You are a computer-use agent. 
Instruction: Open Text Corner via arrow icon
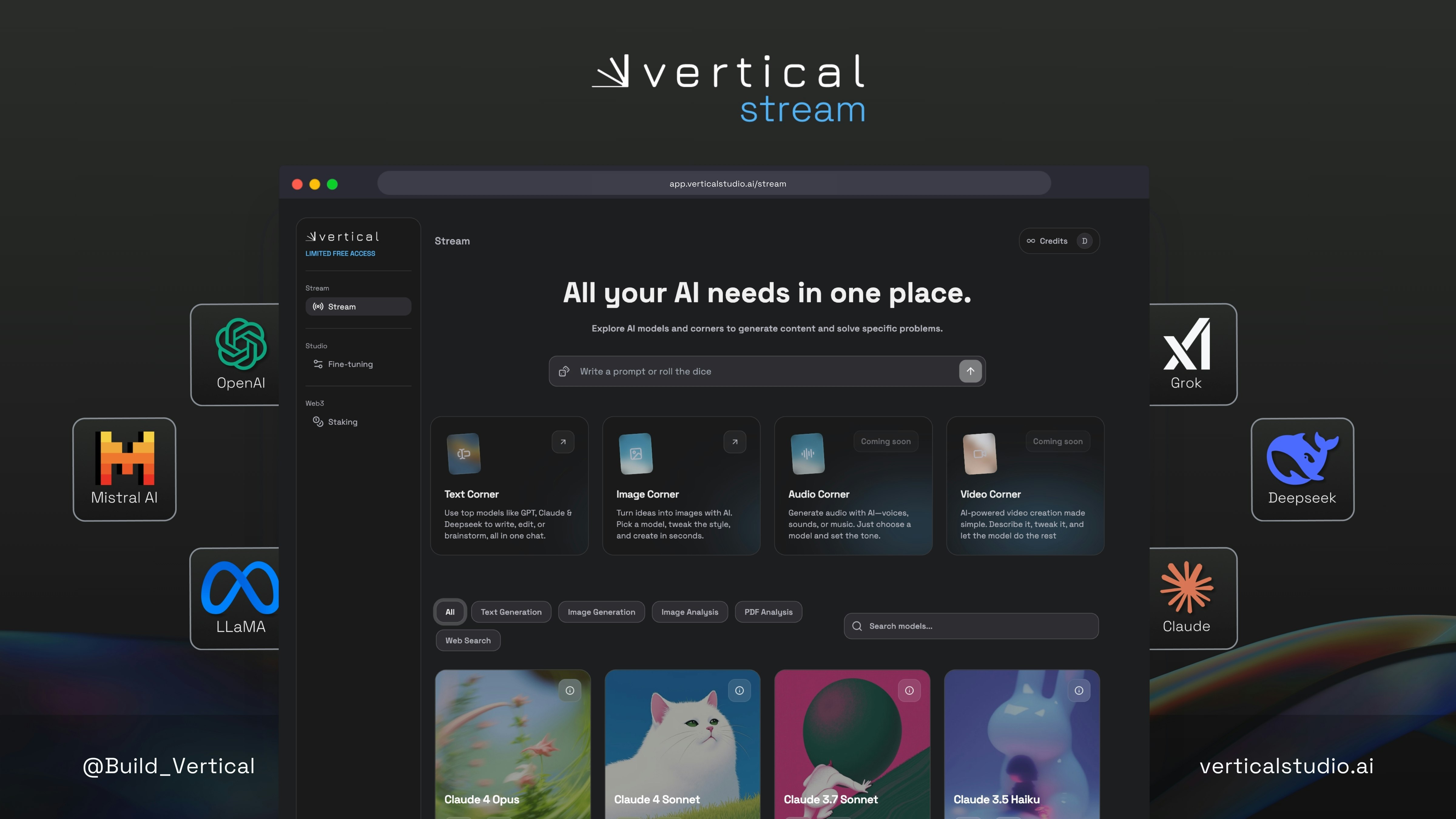tap(563, 442)
